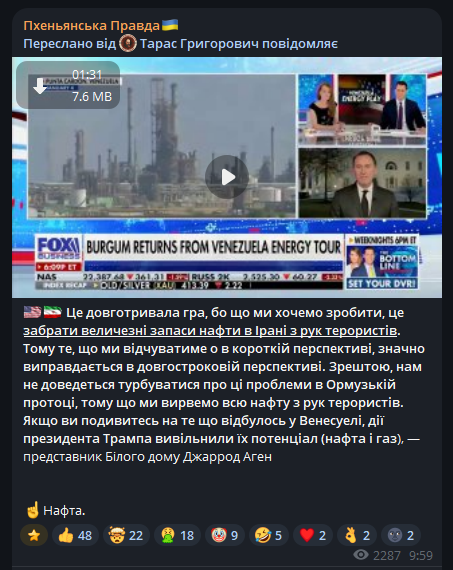The height and width of the screenshot is (570, 453).
Task: Toggle the star reaction
Action: coord(34,535)
